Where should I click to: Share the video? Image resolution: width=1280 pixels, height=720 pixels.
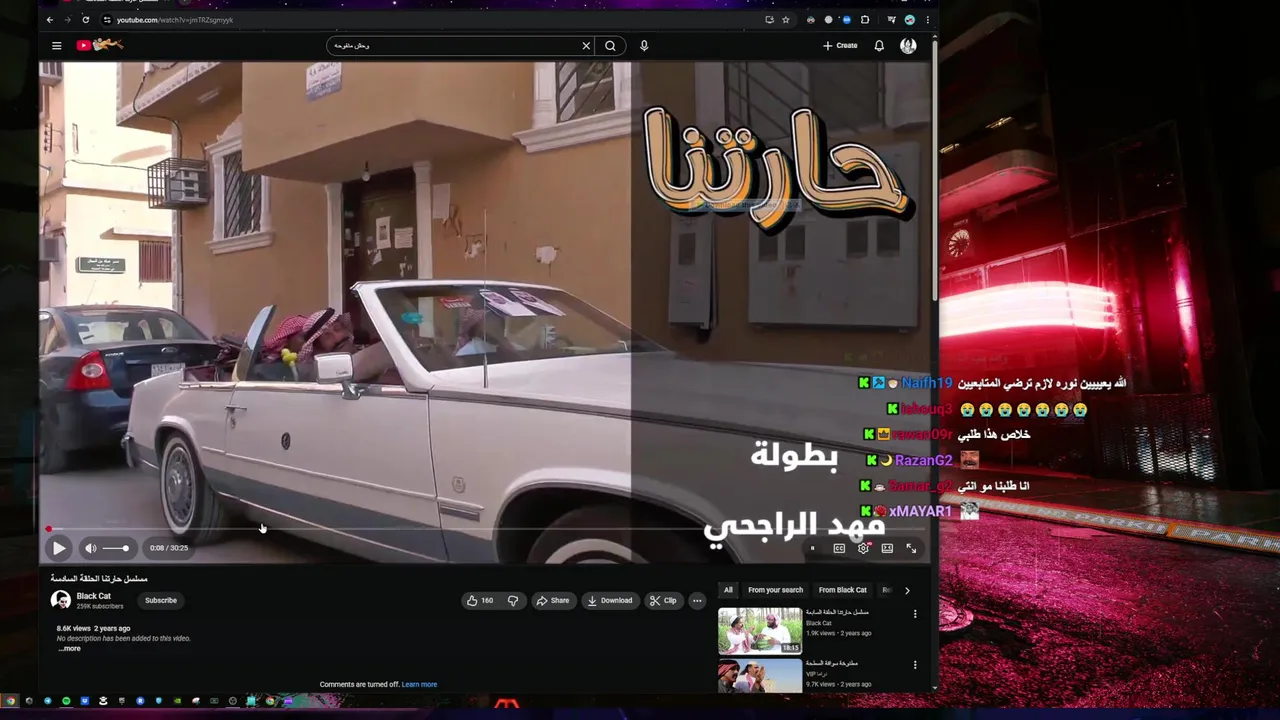click(552, 601)
